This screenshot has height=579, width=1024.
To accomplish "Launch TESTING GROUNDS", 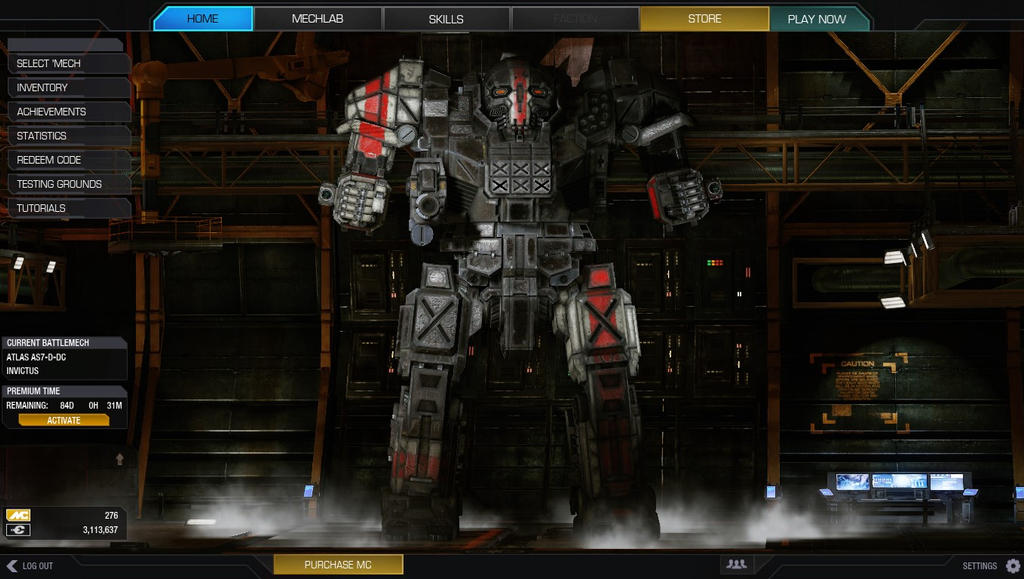I will pos(69,184).
